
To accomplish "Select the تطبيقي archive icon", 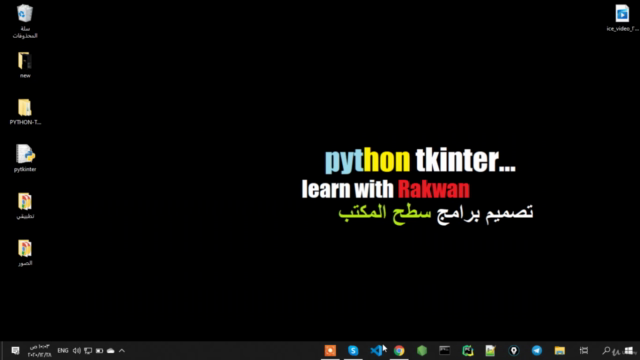I will point(25,206).
